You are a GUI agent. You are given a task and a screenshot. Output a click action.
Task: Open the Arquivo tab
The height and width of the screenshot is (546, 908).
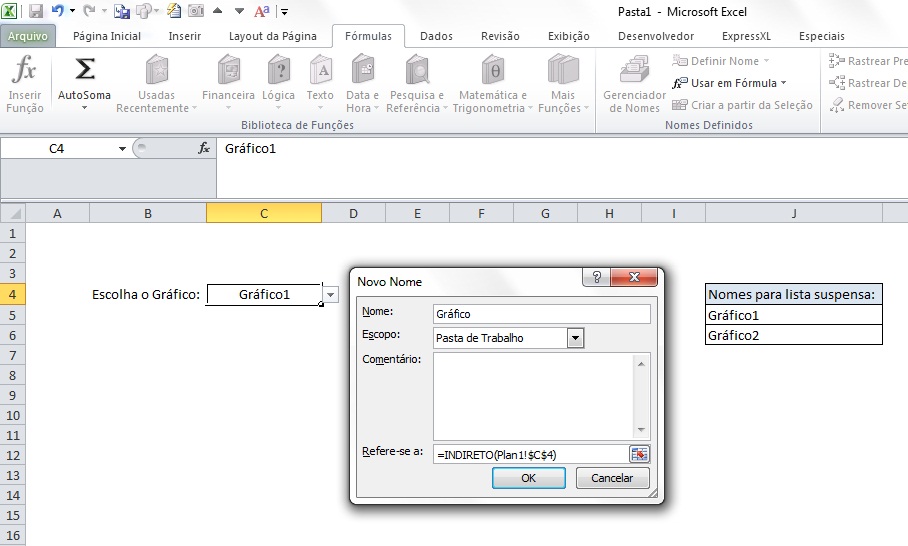[28, 36]
